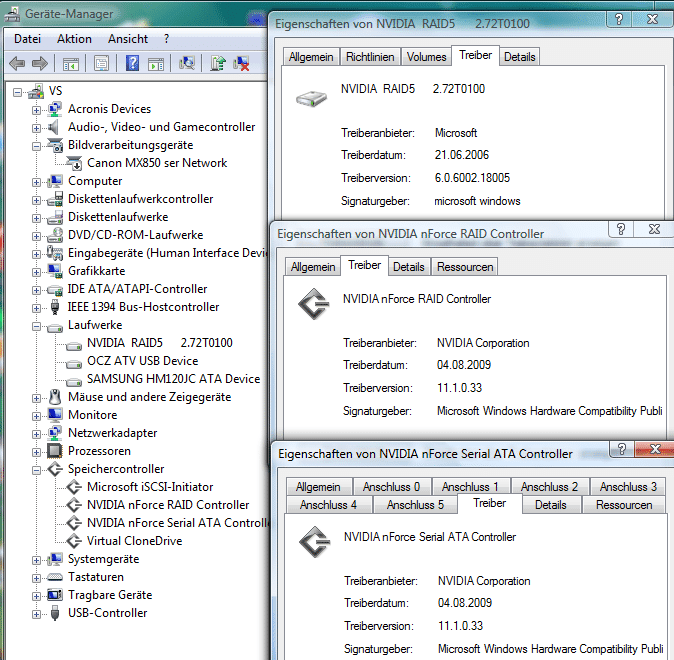Click the Tastaturen keyboard icon
This screenshot has width=674, height=660.
pos(55,577)
